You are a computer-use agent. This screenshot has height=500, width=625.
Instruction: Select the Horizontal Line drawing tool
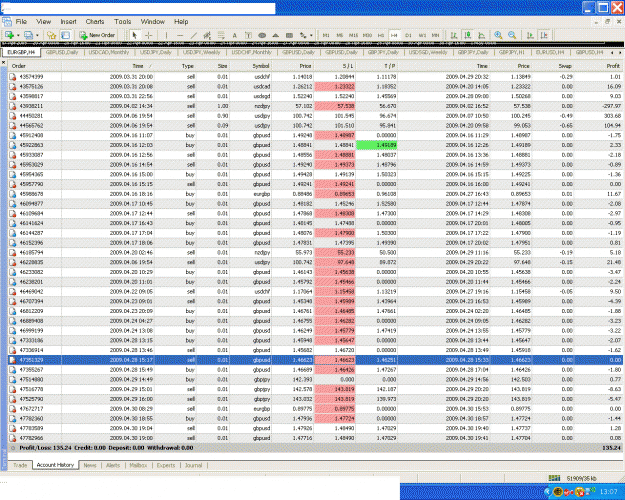pyautogui.click(x=180, y=35)
